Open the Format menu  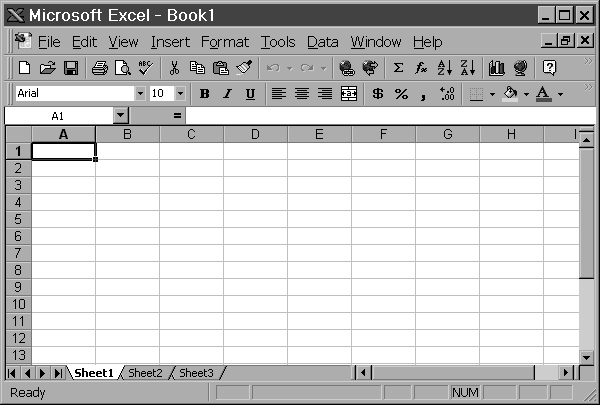pyautogui.click(x=225, y=42)
